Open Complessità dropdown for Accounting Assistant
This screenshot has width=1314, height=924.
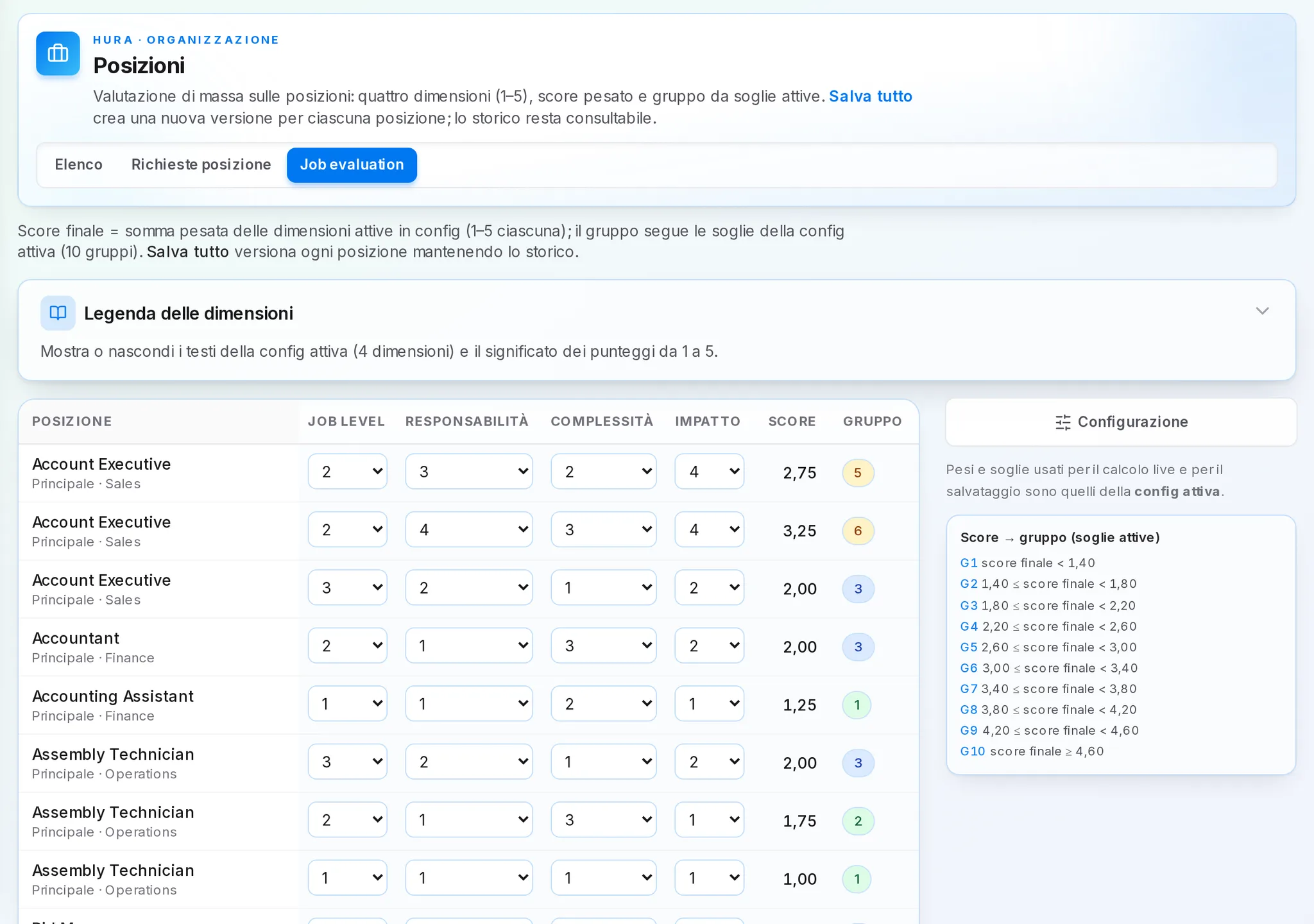(604, 704)
